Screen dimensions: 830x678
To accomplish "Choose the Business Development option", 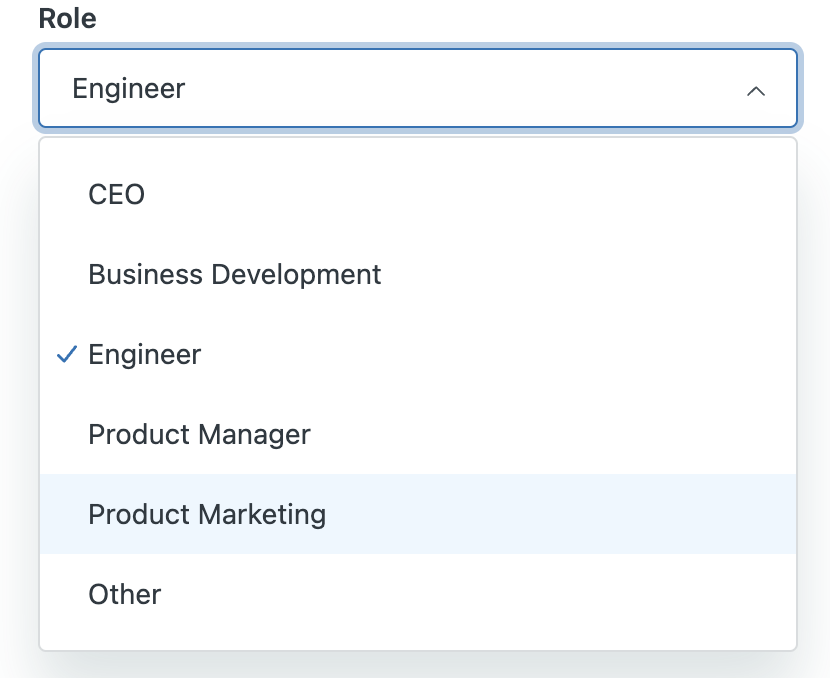I will coord(235,274).
